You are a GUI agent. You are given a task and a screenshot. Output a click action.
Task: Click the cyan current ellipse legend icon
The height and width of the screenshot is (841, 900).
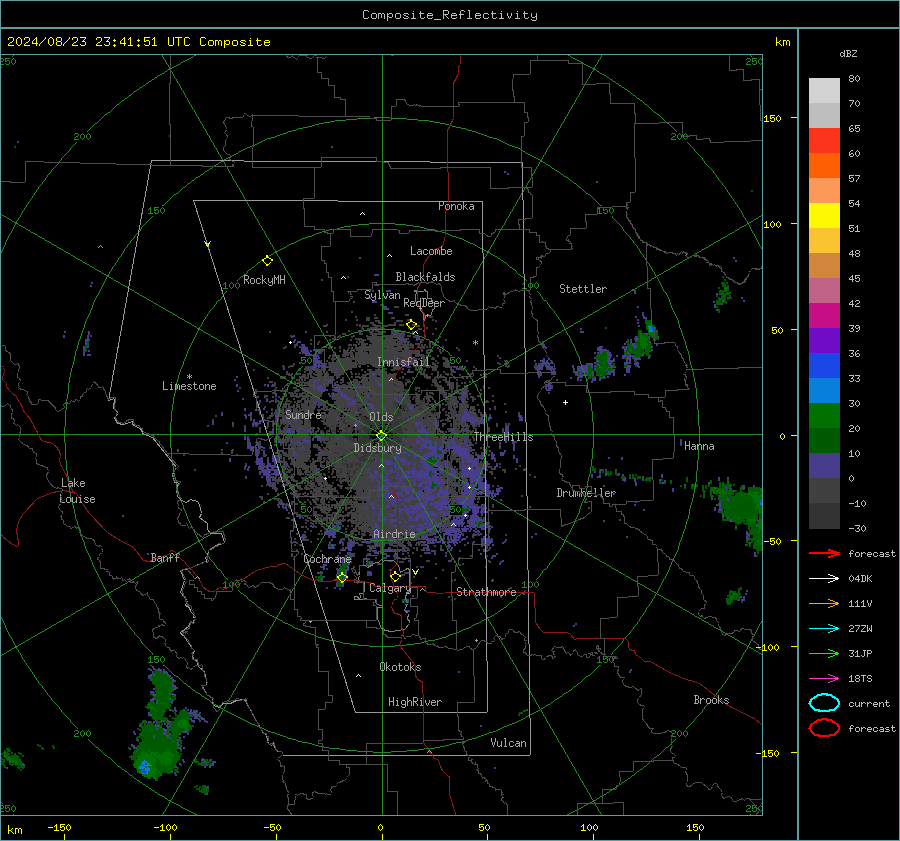(x=824, y=703)
